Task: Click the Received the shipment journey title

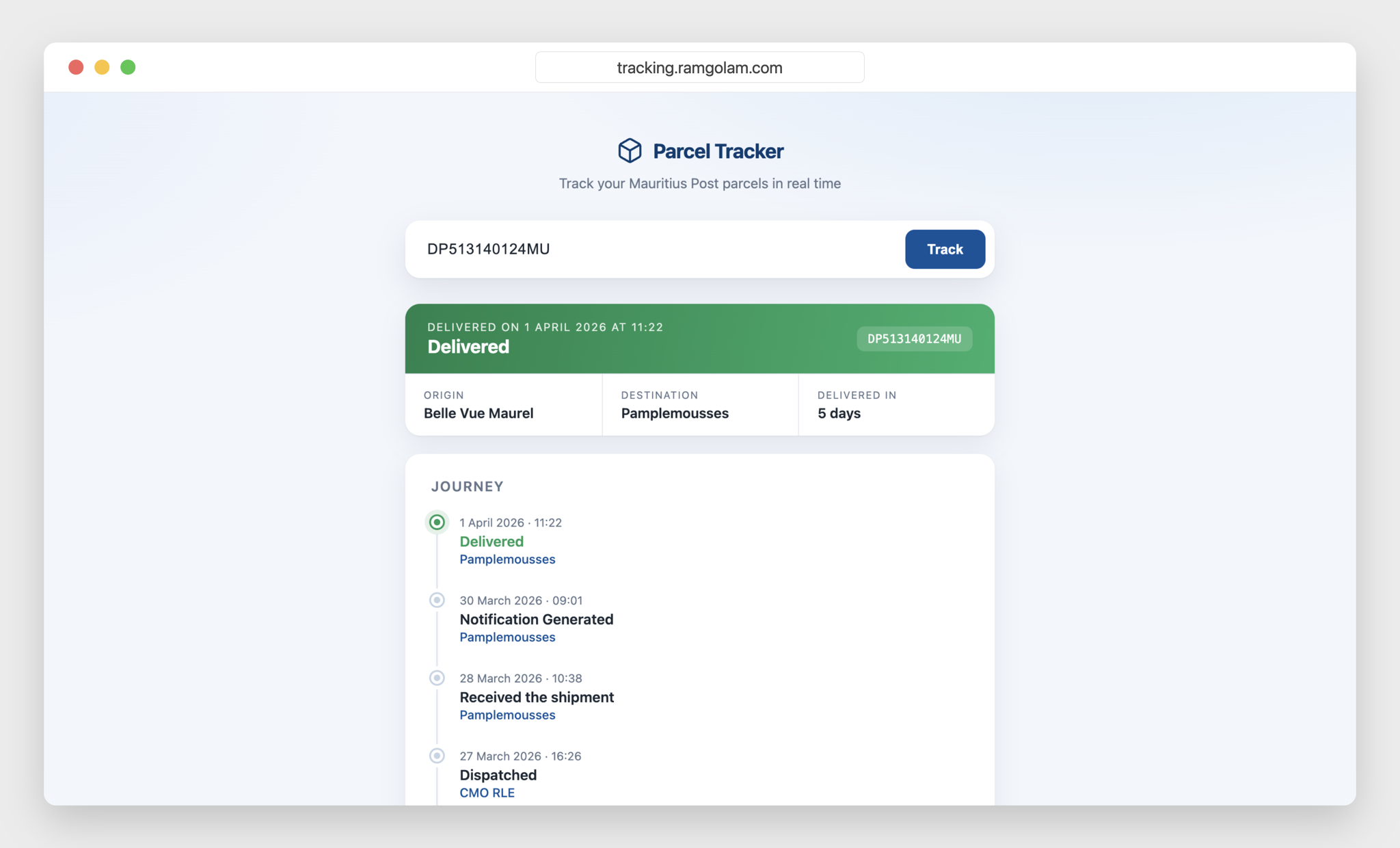Action: point(537,698)
